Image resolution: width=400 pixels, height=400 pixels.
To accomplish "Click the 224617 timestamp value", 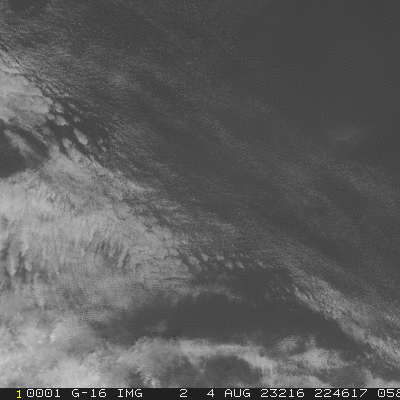I will point(341,393).
